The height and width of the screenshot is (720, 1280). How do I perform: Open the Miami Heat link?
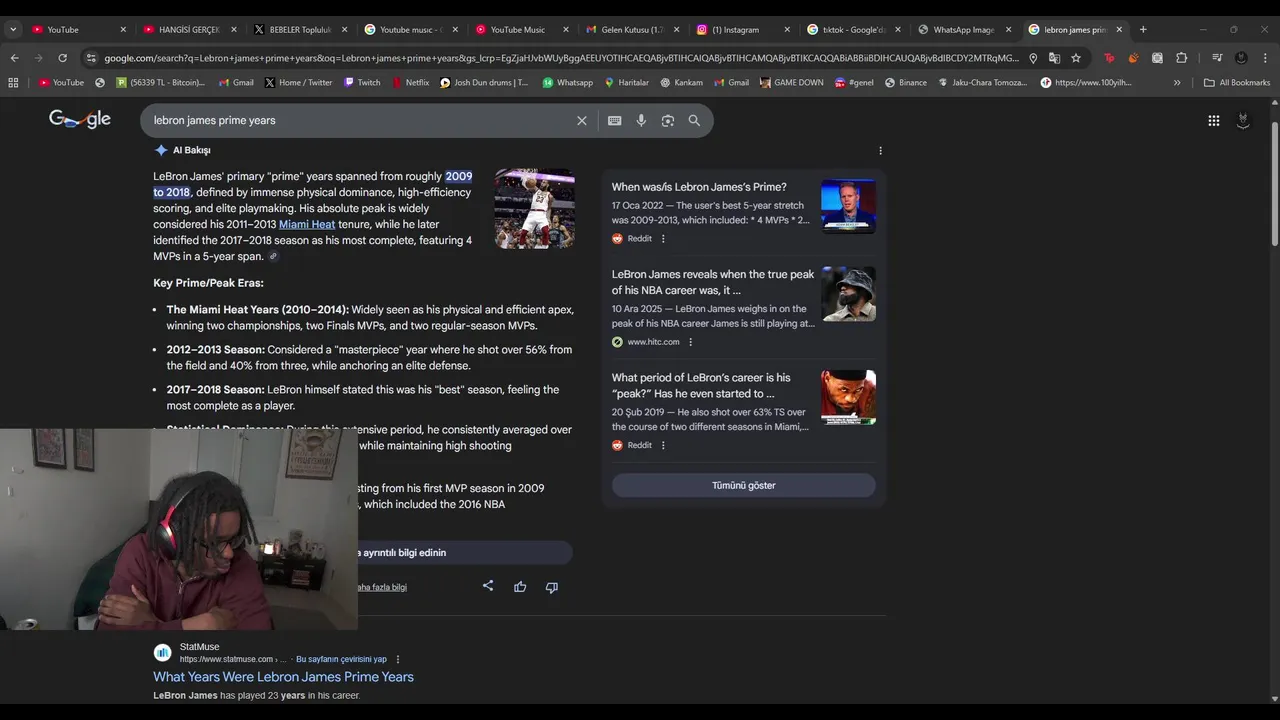coord(307,224)
